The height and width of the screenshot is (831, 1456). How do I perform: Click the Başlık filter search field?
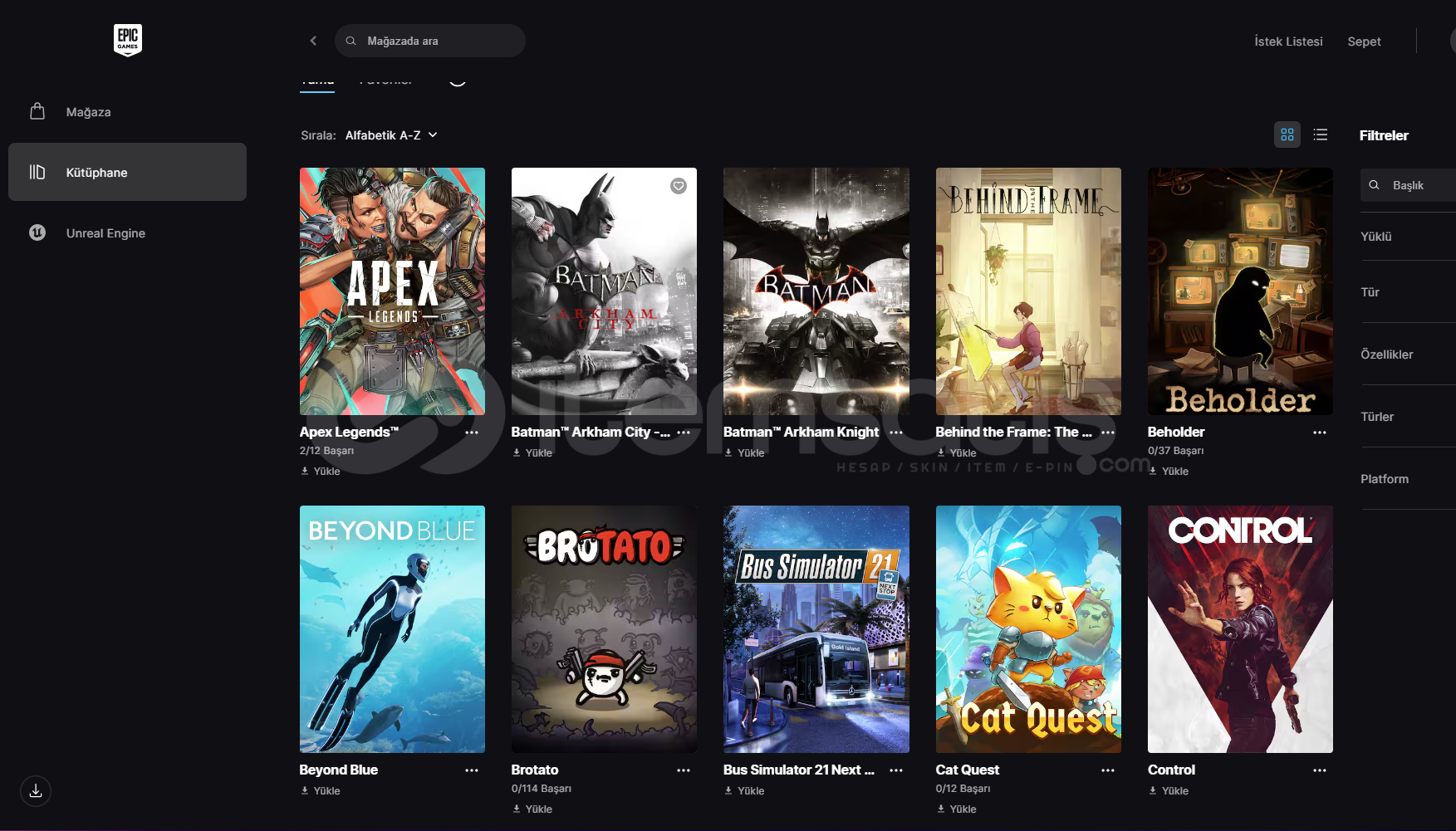[1408, 185]
